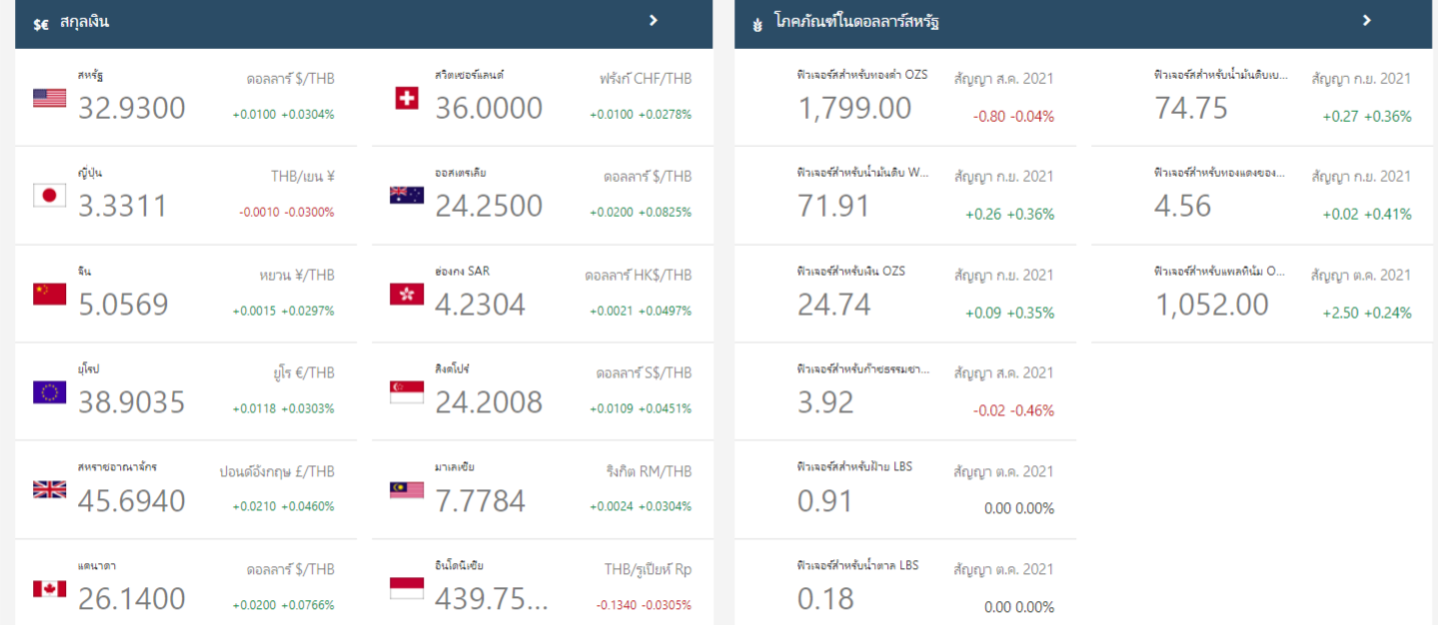Image resolution: width=1438 pixels, height=625 pixels.
Task: Click the Switzerland flag icon
Action: [x=407, y=98]
